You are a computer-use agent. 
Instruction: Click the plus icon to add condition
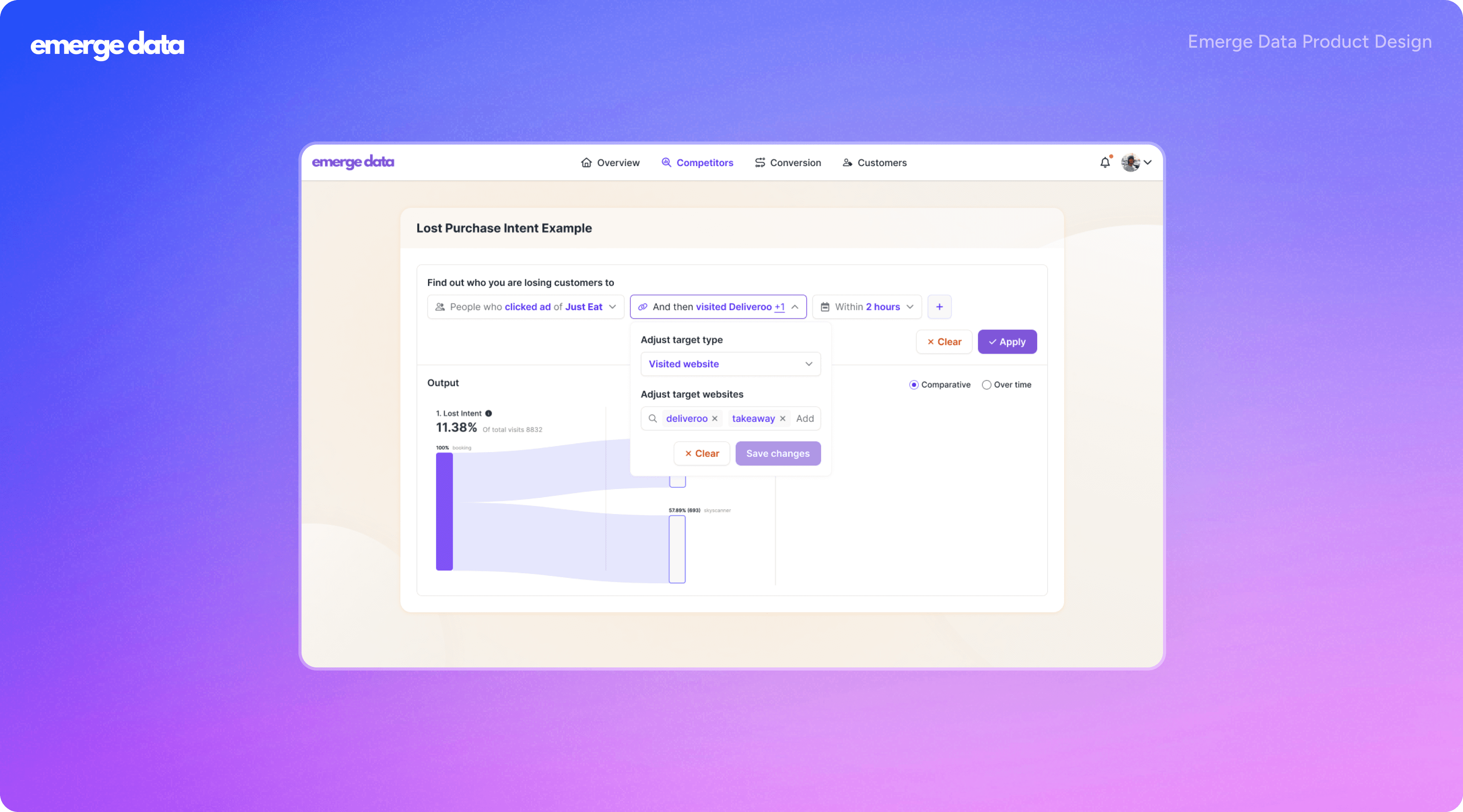[x=939, y=307]
